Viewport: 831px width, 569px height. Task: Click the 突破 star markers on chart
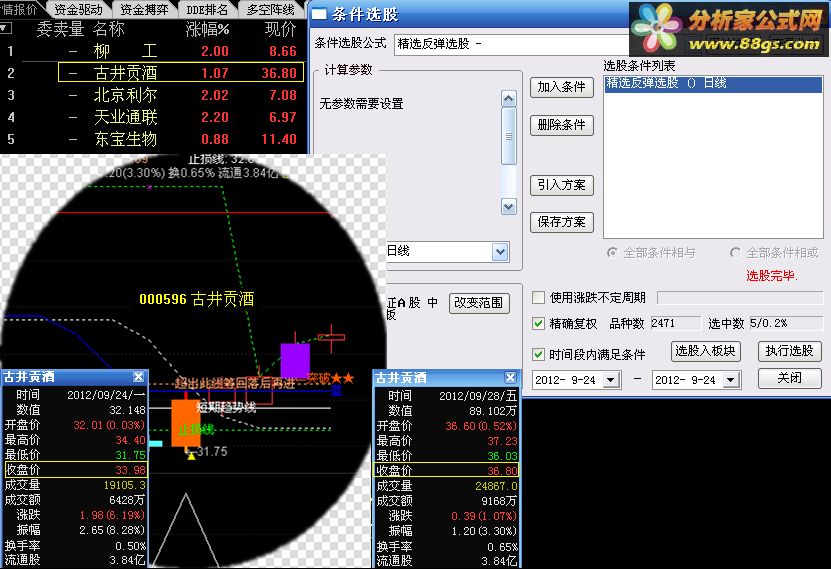(x=342, y=378)
